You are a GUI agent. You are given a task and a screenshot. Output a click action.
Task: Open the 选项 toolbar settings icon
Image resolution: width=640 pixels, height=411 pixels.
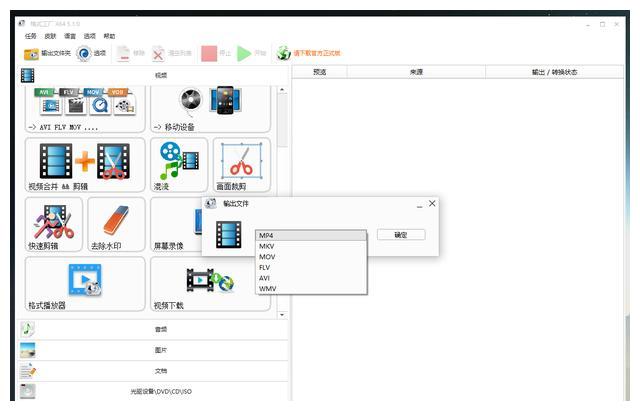tap(91, 53)
